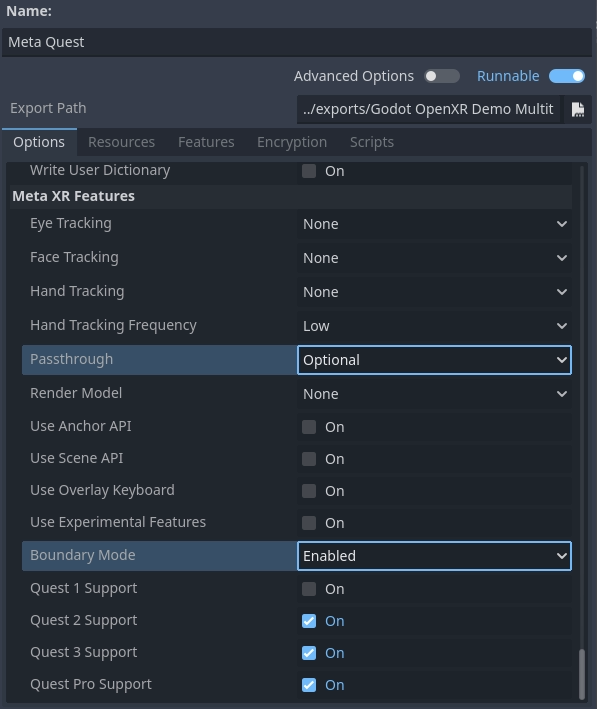Turn off the Runnable switch

click(x=567, y=76)
